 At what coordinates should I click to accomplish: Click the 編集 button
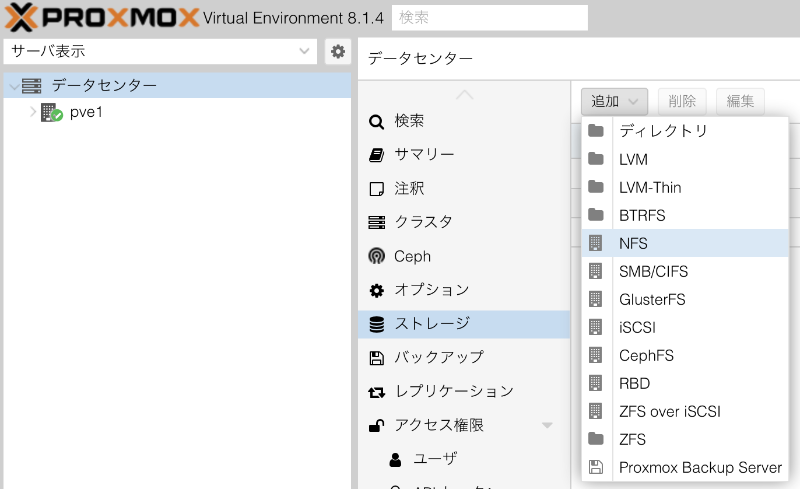(740, 101)
